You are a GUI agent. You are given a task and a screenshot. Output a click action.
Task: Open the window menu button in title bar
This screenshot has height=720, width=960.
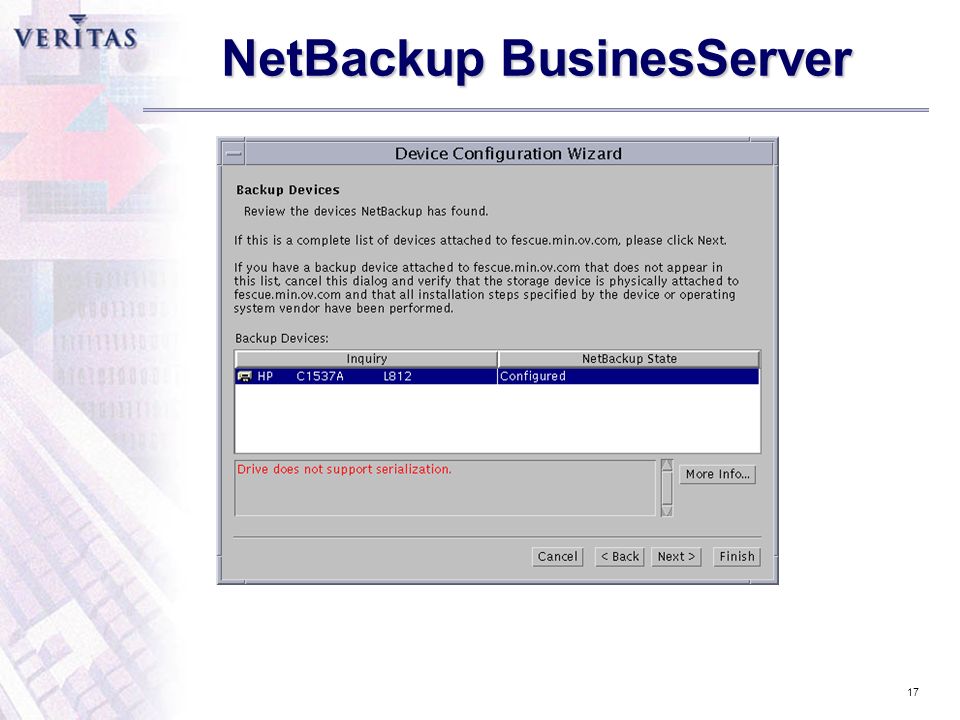pyautogui.click(x=234, y=154)
